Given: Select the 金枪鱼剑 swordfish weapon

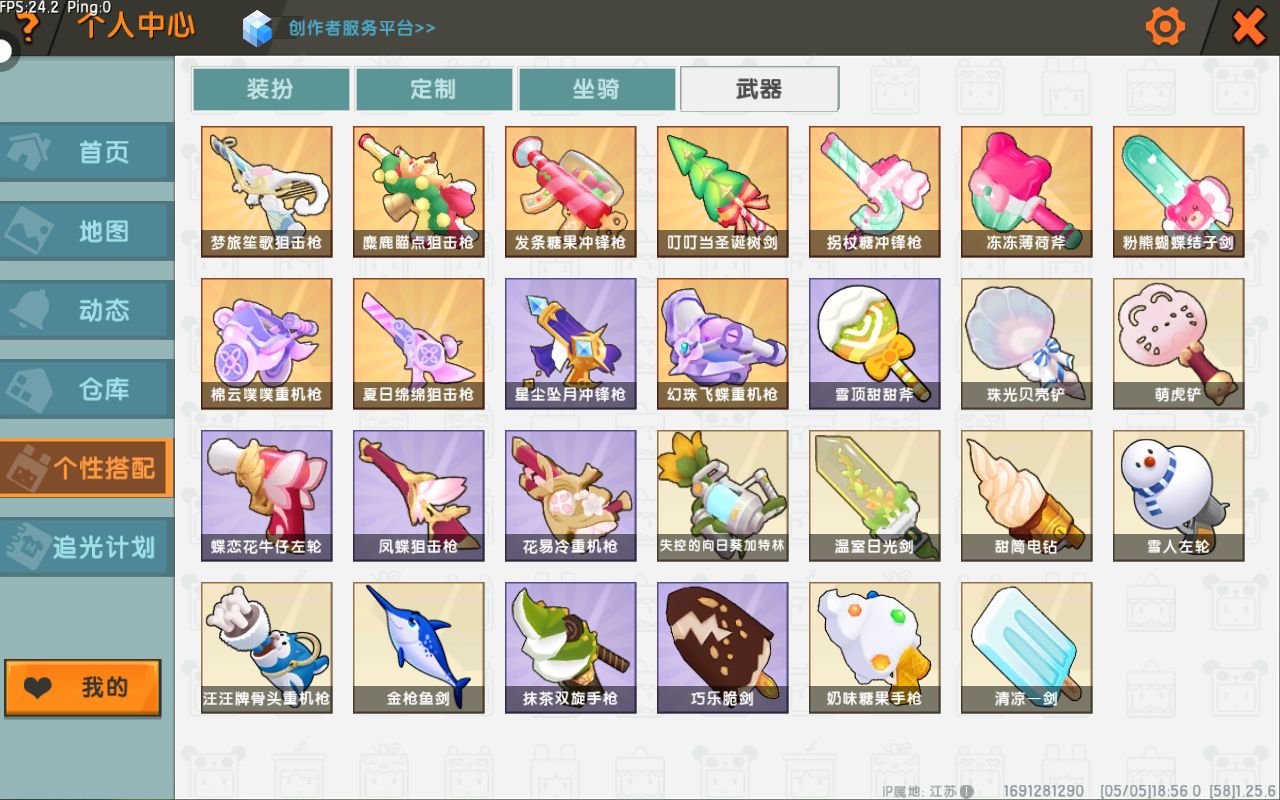Looking at the screenshot, I should coord(419,648).
